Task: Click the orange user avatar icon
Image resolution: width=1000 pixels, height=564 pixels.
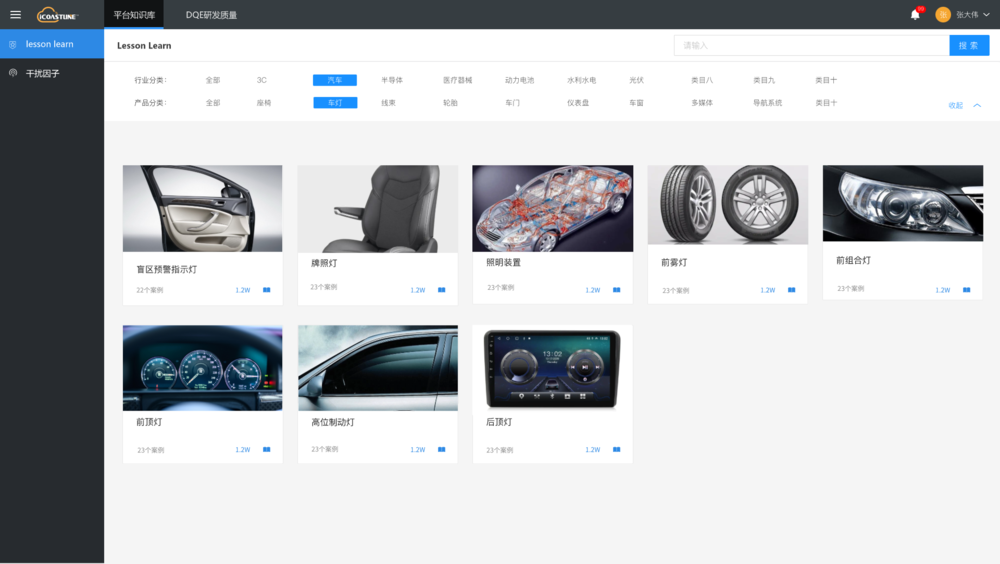Action: point(943,15)
